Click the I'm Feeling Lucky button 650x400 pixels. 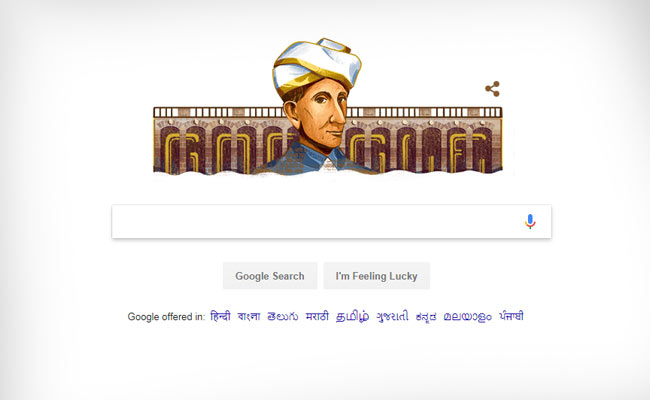click(376, 276)
